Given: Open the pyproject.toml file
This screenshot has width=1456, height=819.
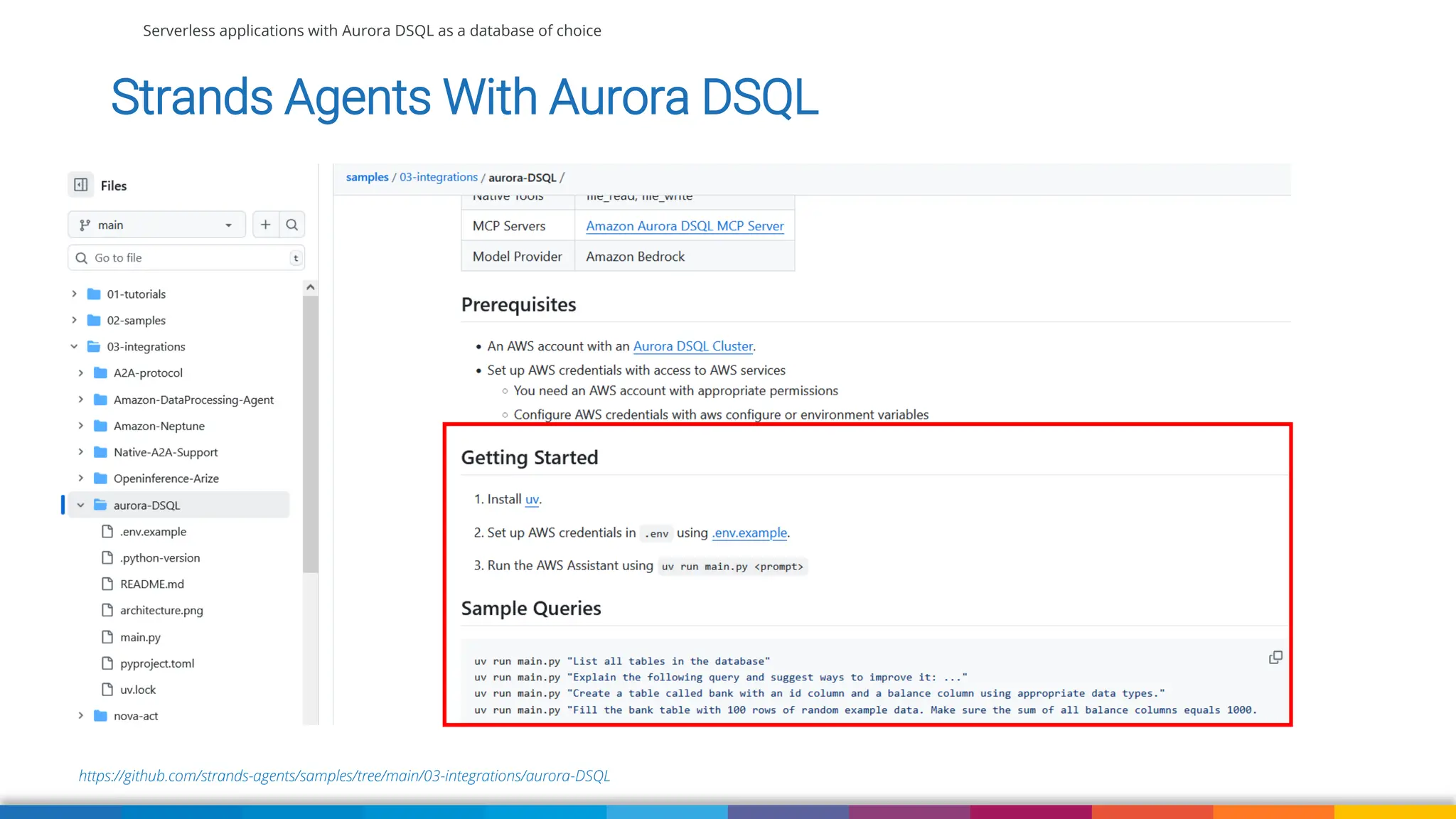Looking at the screenshot, I should (157, 663).
